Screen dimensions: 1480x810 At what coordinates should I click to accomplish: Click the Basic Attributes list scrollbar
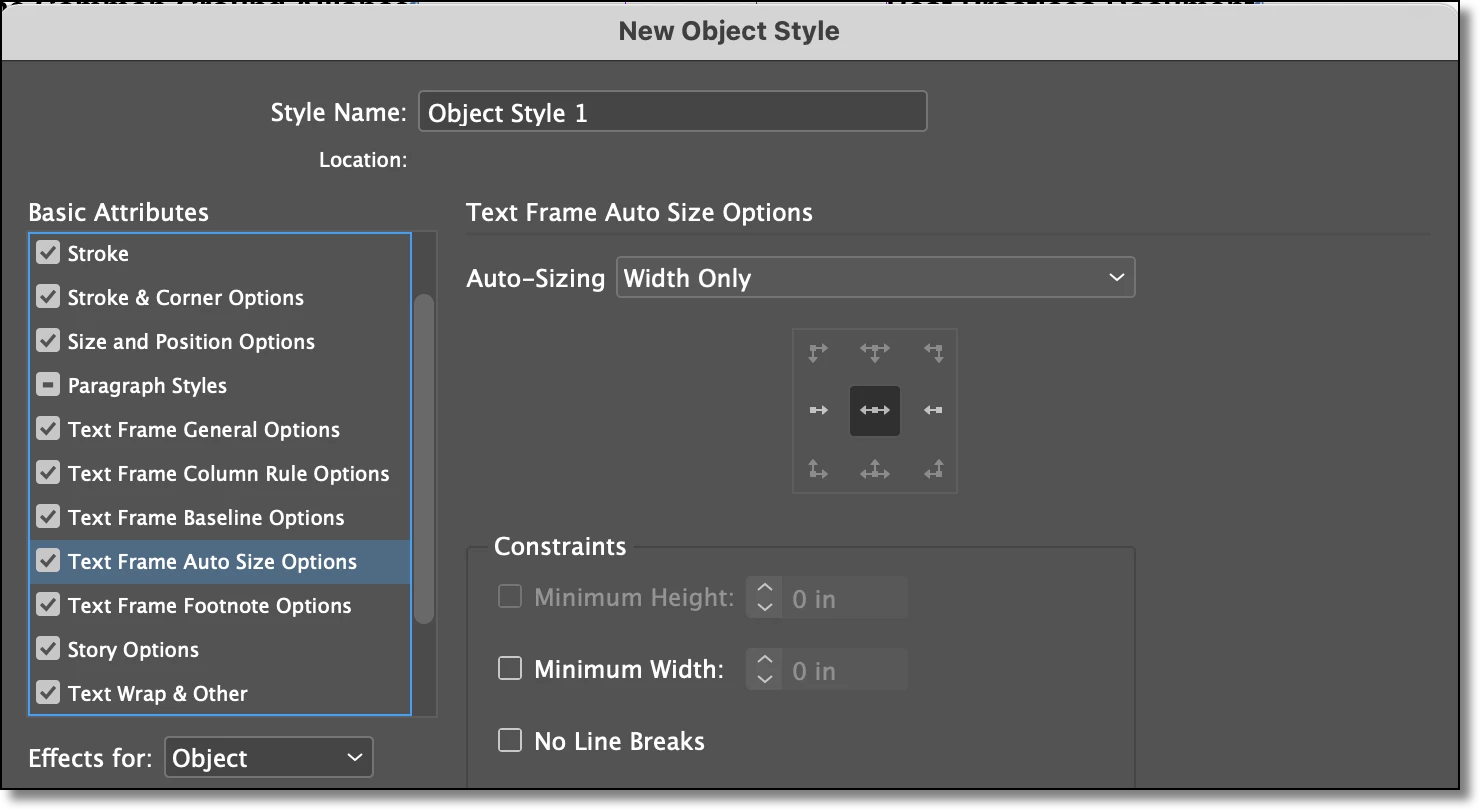424,459
